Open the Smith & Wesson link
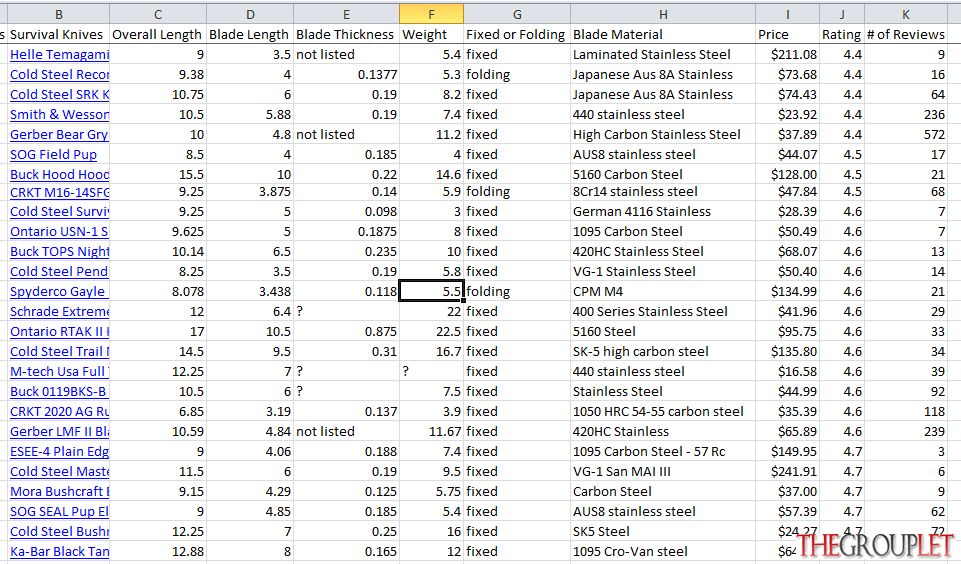Viewport: 961px width, 564px height. click(59, 115)
